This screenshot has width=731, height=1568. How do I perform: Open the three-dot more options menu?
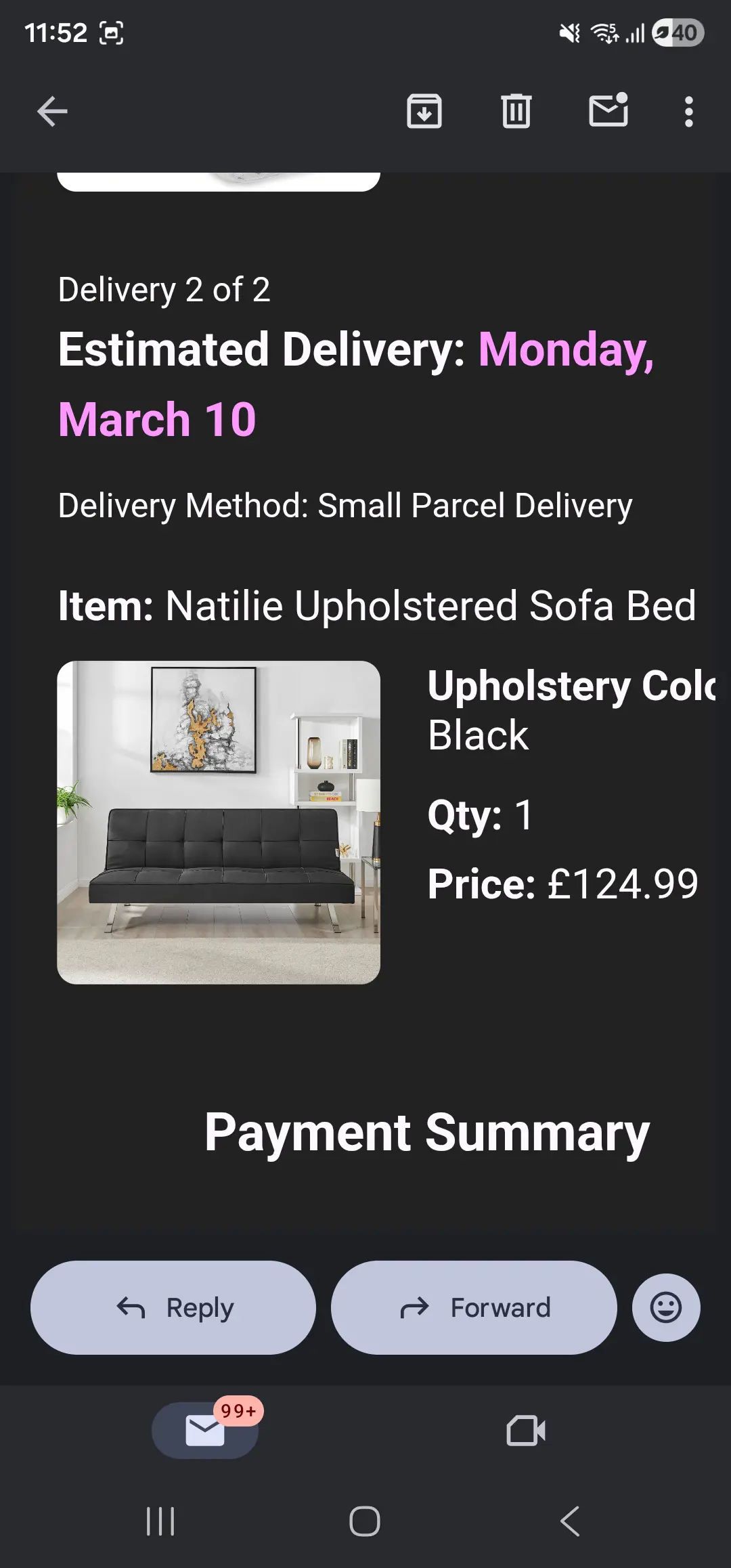[x=688, y=112]
